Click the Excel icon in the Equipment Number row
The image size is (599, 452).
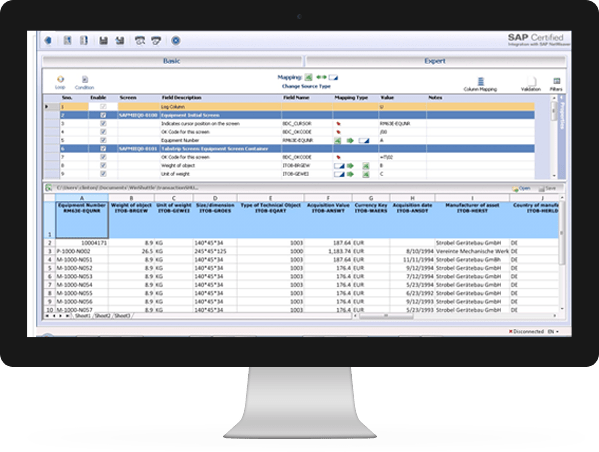338,141
